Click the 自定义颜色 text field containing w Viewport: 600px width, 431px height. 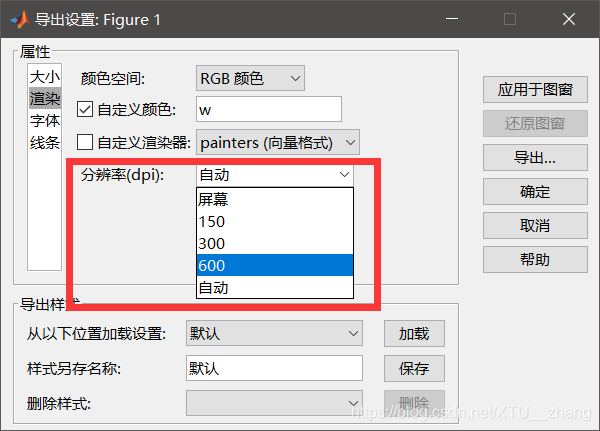click(x=269, y=109)
